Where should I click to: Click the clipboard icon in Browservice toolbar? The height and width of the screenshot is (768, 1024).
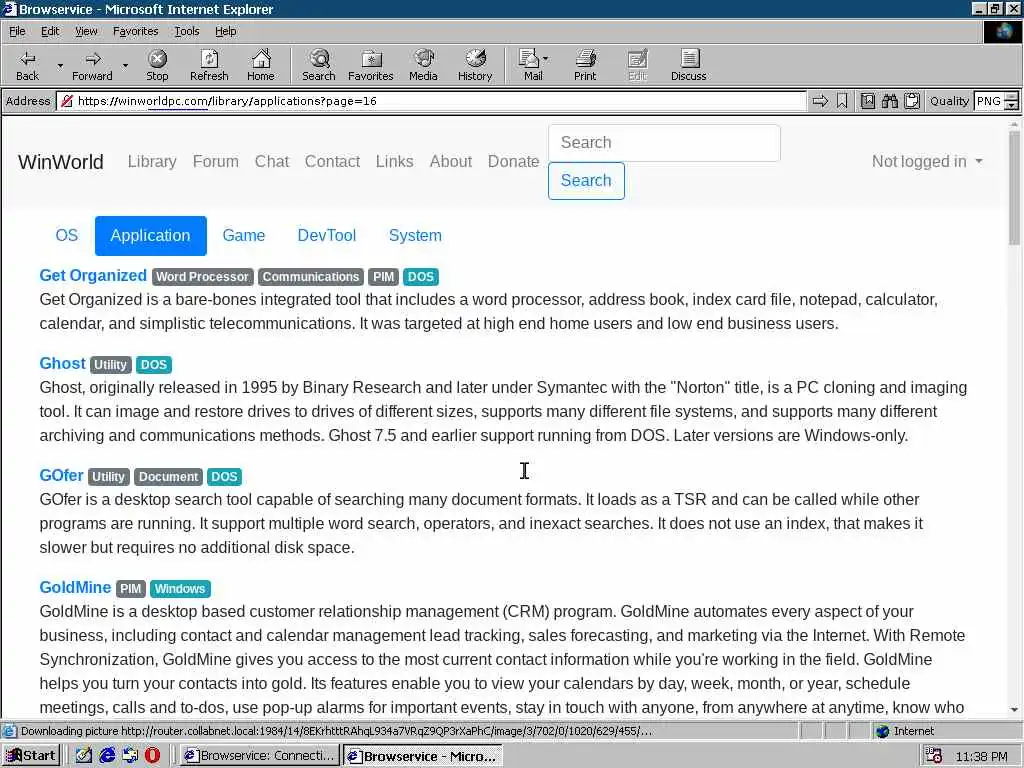912,101
